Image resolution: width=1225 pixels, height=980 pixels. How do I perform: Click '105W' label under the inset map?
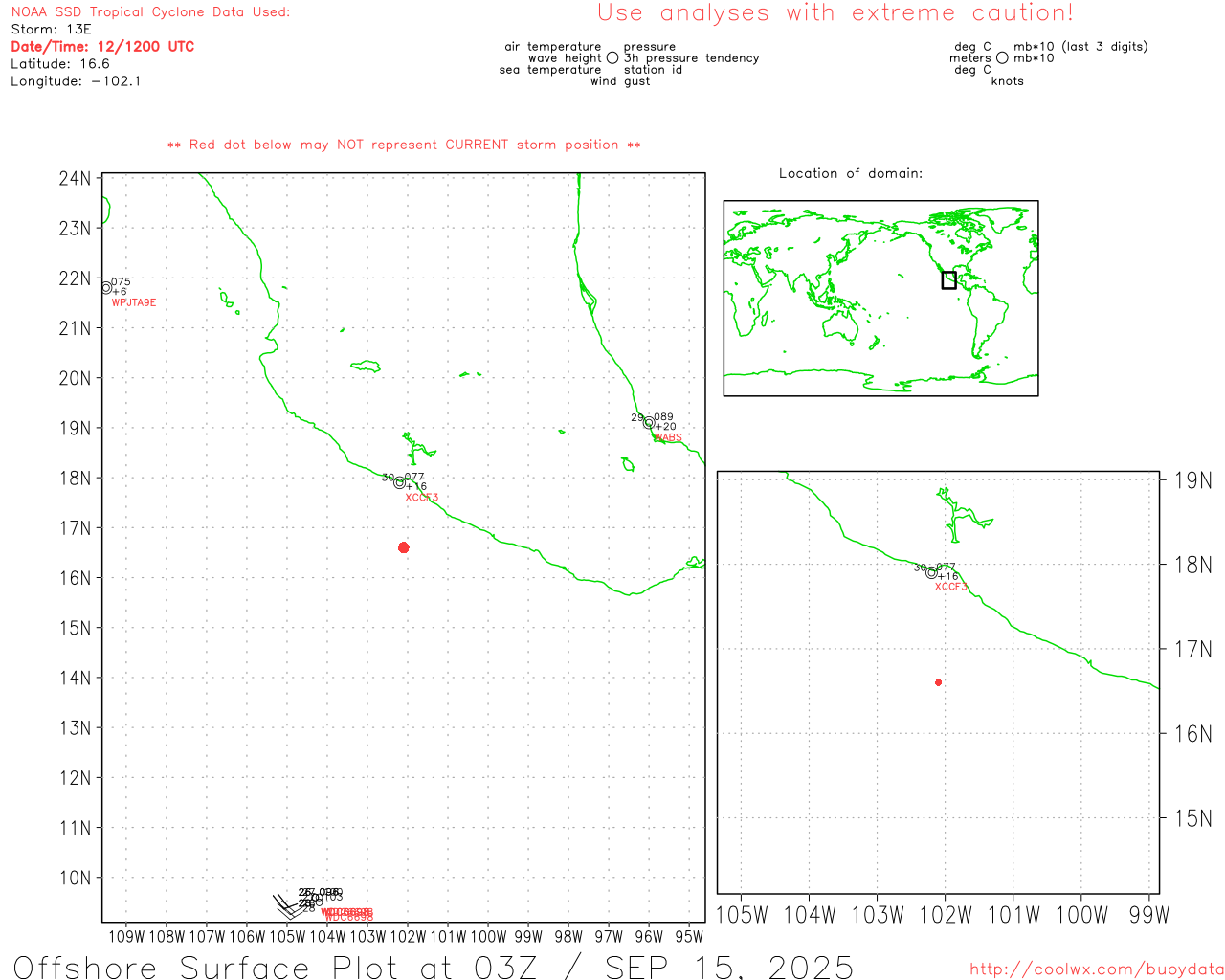tap(742, 915)
